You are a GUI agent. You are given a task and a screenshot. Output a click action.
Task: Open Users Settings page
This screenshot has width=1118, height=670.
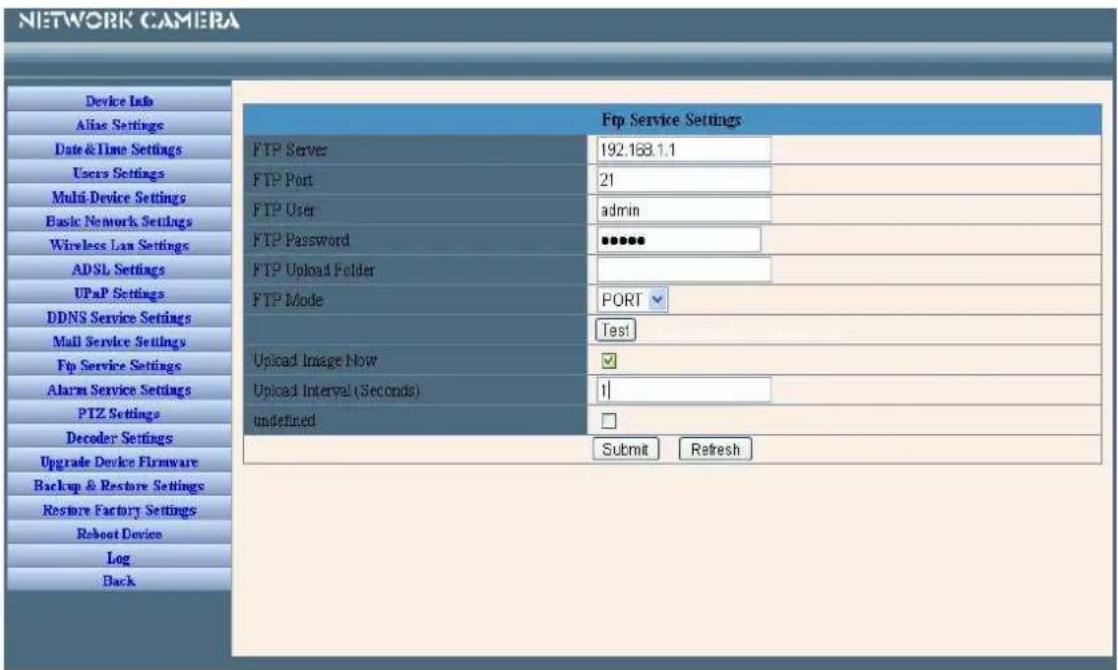click(x=119, y=173)
